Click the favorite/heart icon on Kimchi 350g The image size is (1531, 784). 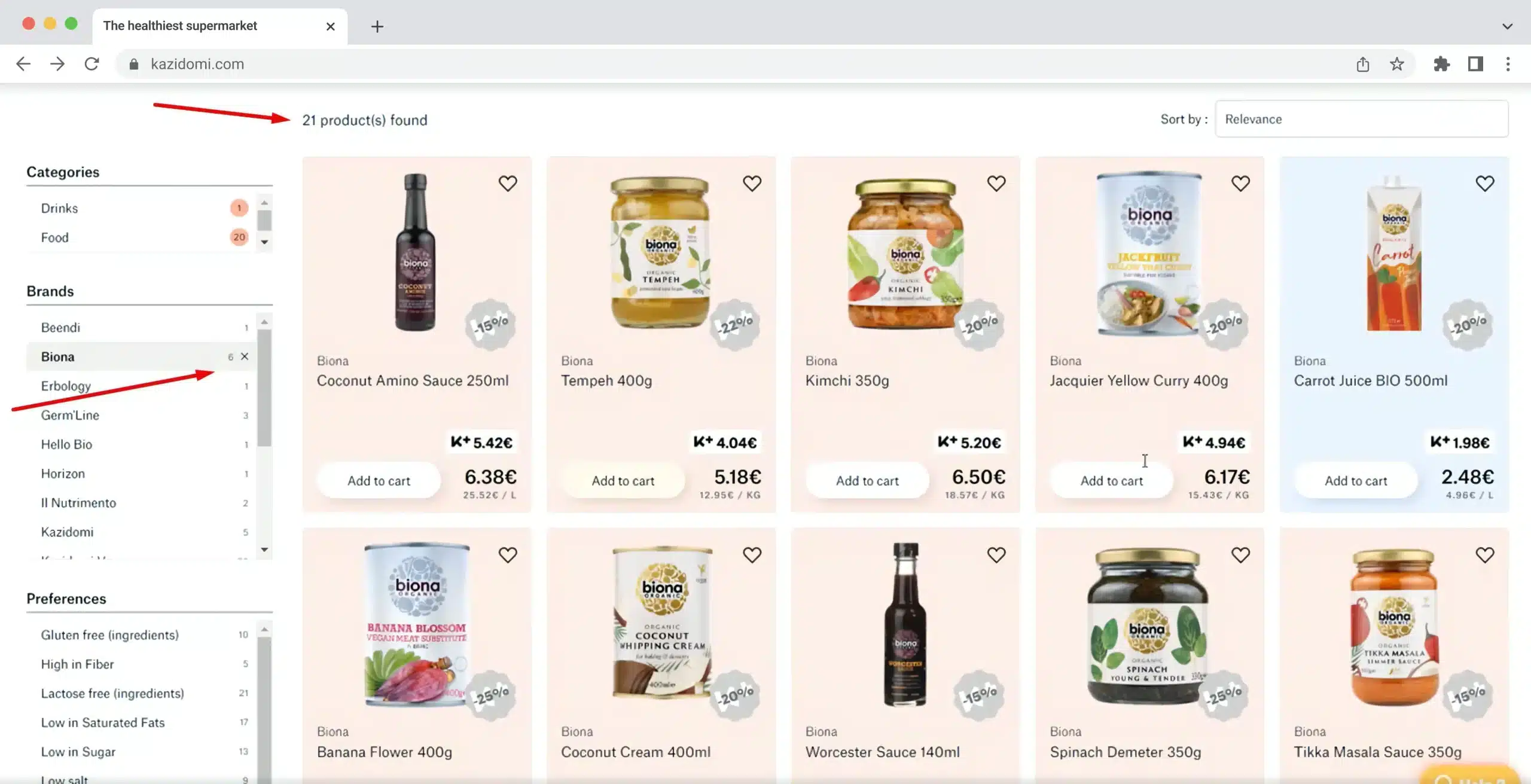click(996, 184)
